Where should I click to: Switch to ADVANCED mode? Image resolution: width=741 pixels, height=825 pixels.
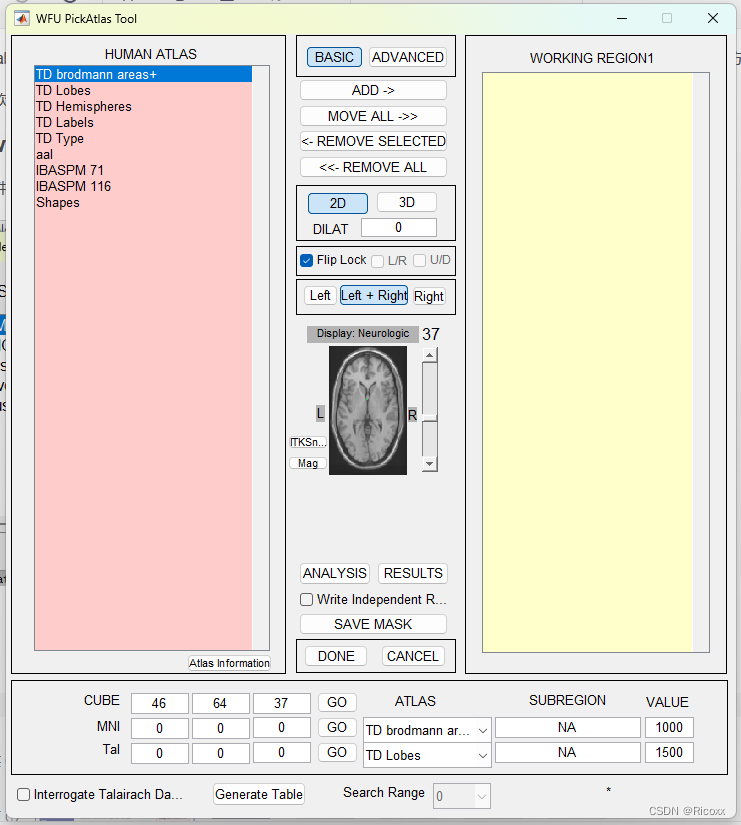408,57
